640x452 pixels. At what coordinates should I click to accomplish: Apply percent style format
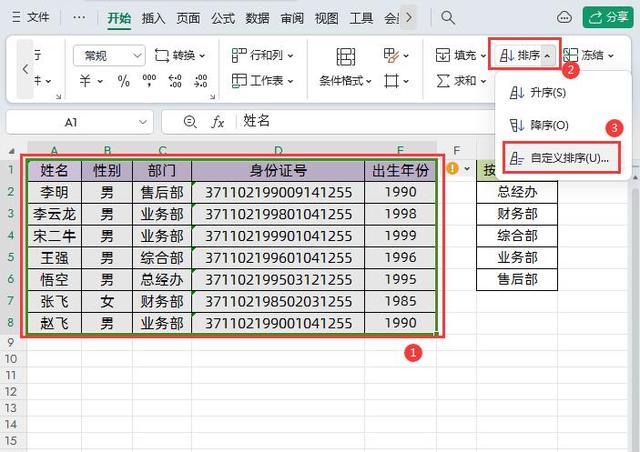point(123,81)
